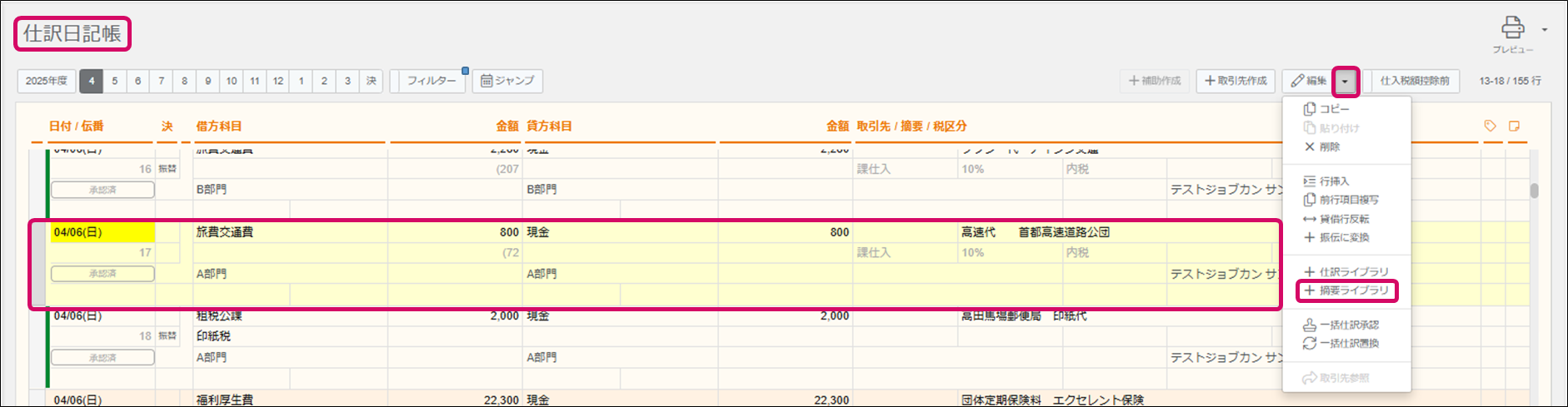Open dropdown arrow next to printer preview

click(1544, 30)
